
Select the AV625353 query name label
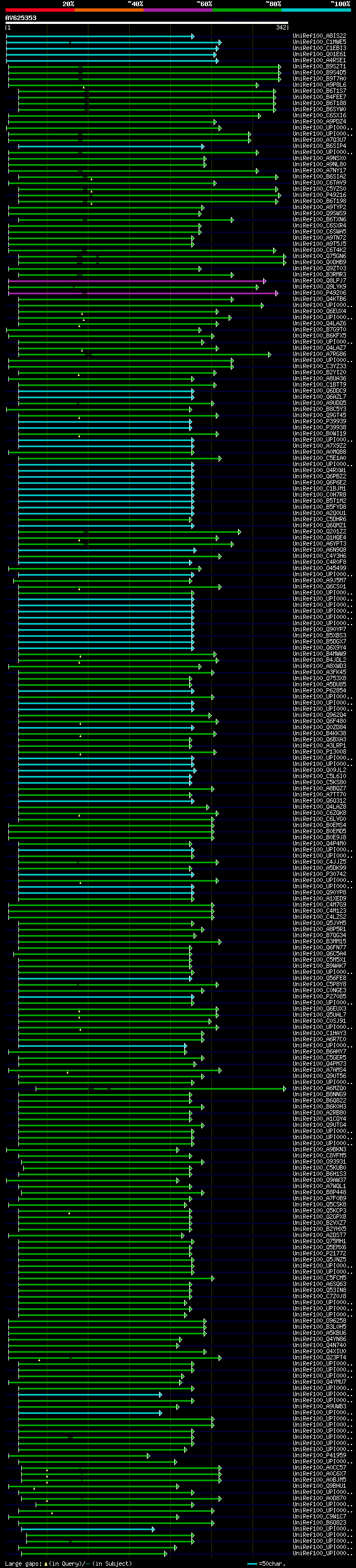(x=21, y=18)
